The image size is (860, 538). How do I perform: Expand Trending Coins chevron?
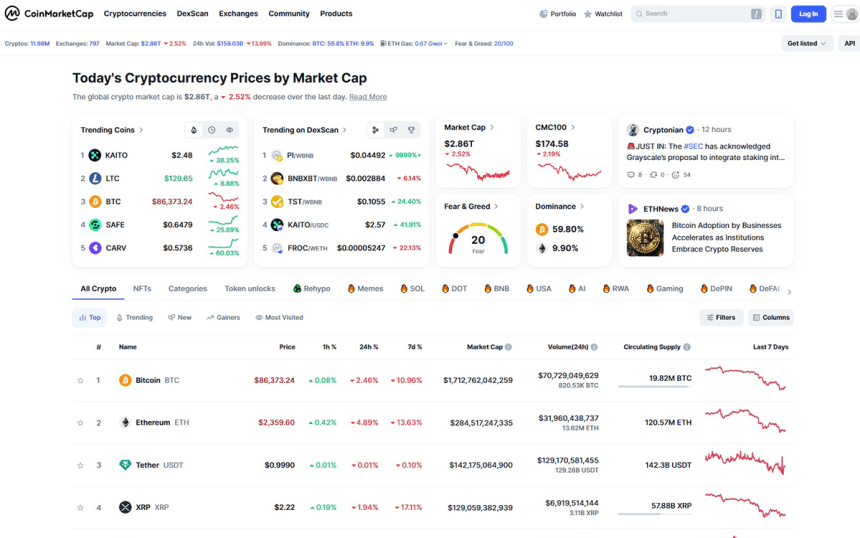pyautogui.click(x=142, y=130)
